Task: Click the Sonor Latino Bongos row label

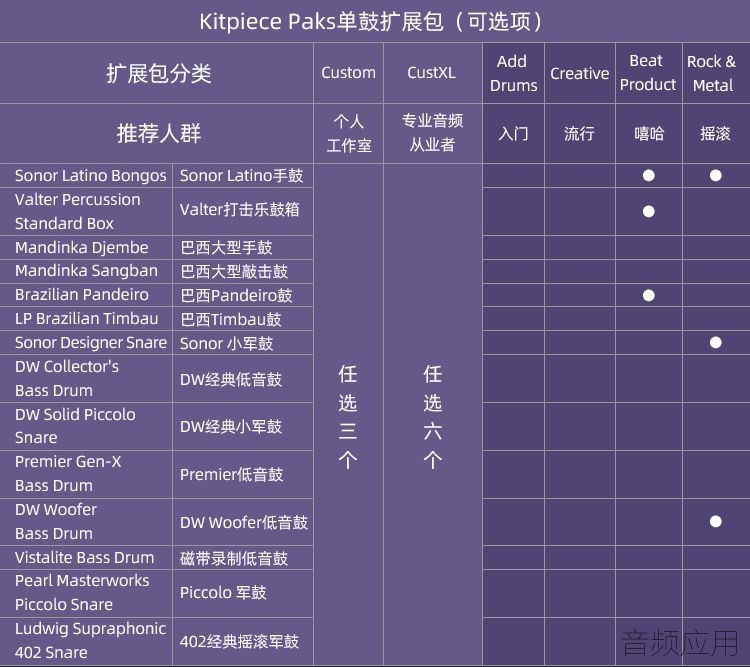Action: [x=90, y=176]
